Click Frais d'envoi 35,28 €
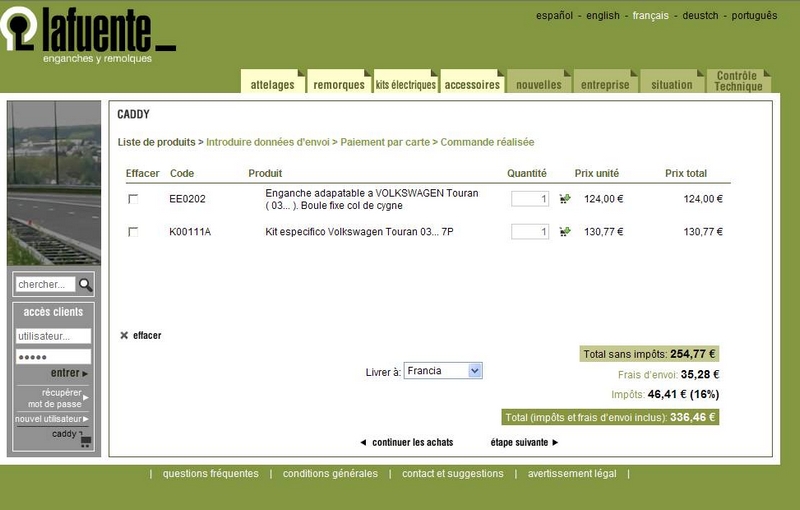This screenshot has width=800, height=510. coord(668,374)
